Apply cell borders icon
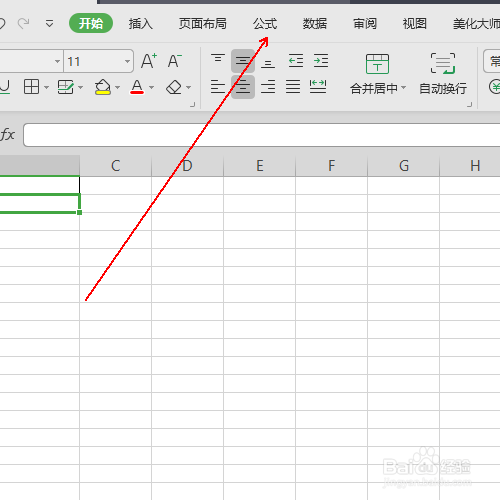Image resolution: width=500 pixels, height=500 pixels. pyautogui.click(x=31, y=87)
